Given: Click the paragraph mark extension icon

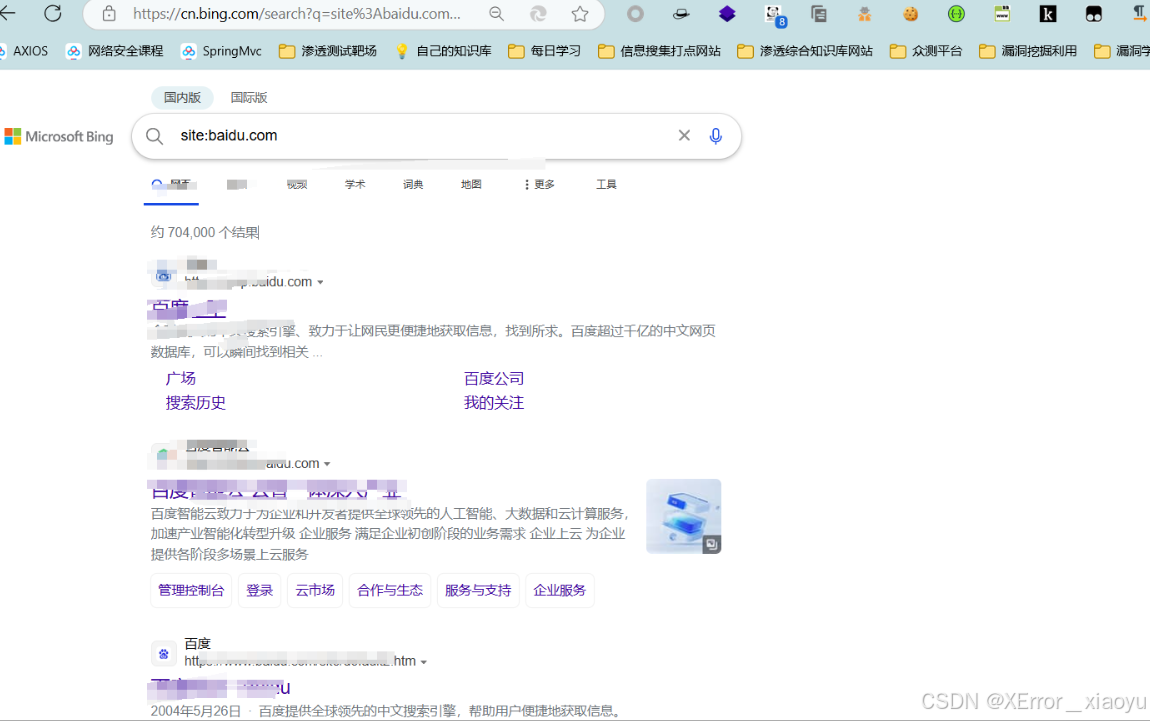Looking at the screenshot, I should point(1140,13).
